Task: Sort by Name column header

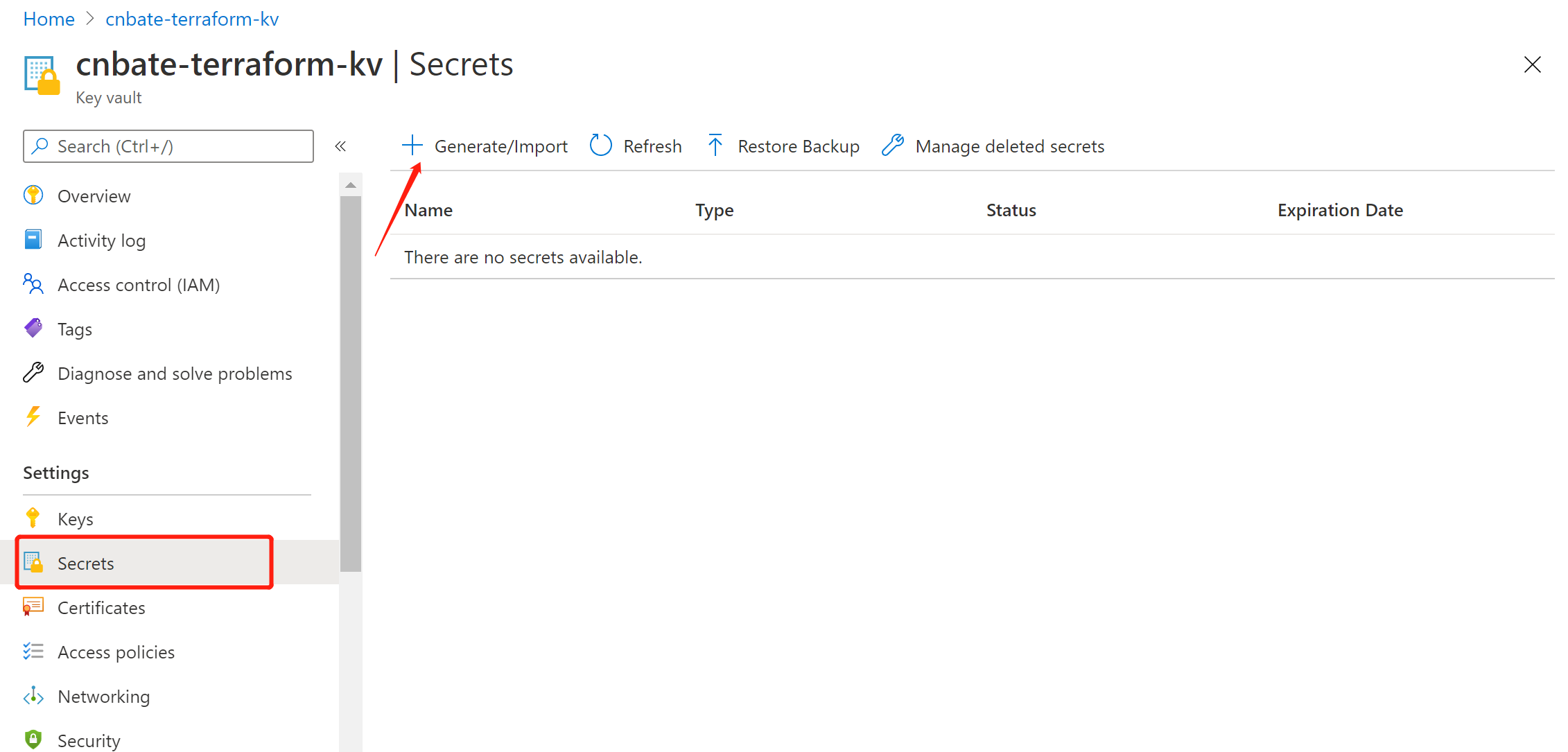Action: (428, 210)
